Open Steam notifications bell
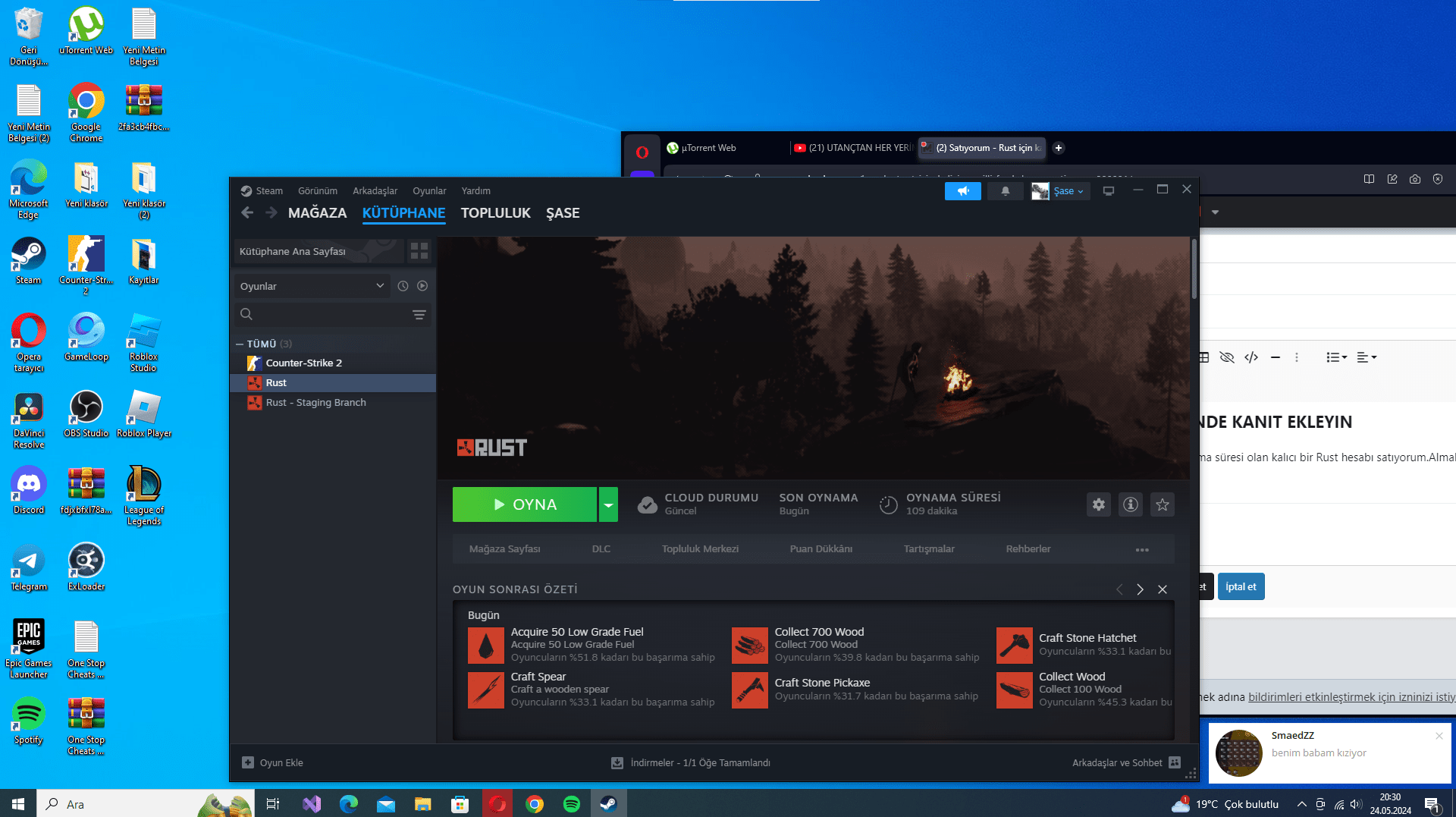 [x=1006, y=191]
